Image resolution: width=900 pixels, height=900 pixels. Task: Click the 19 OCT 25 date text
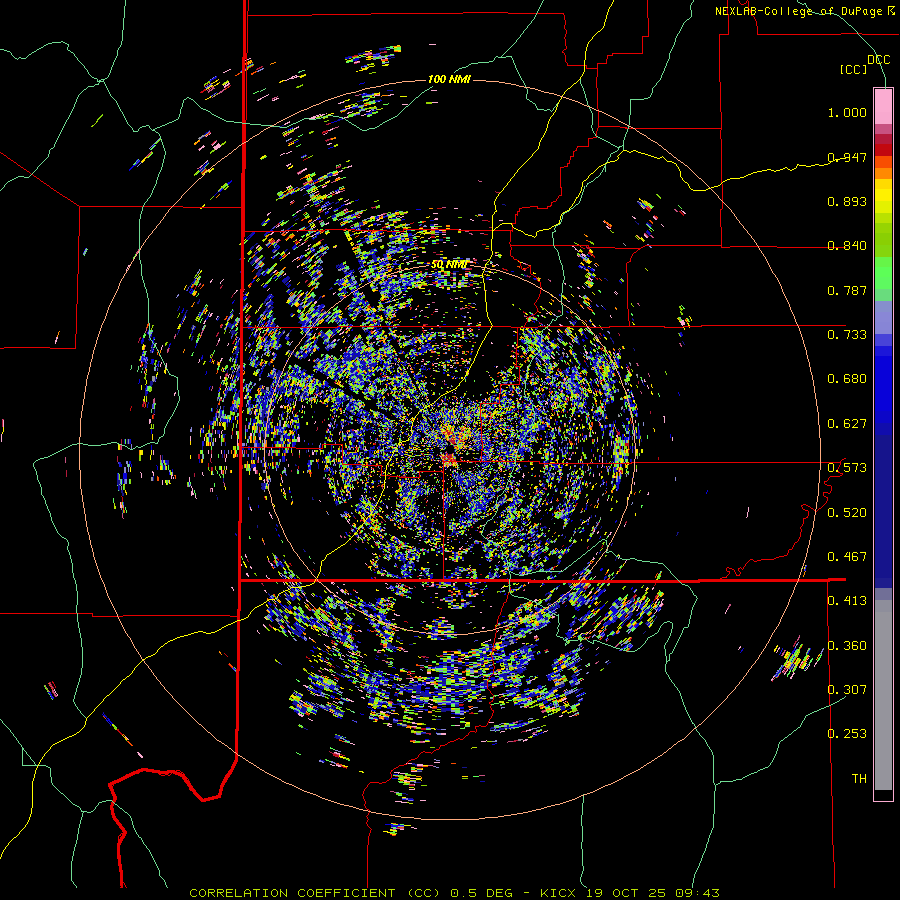point(626,893)
